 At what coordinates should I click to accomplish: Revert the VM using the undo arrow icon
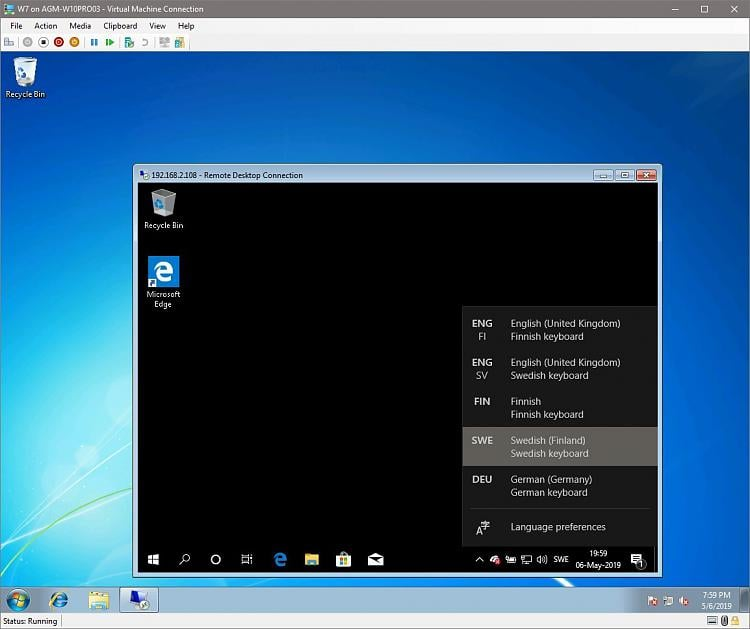pos(145,43)
